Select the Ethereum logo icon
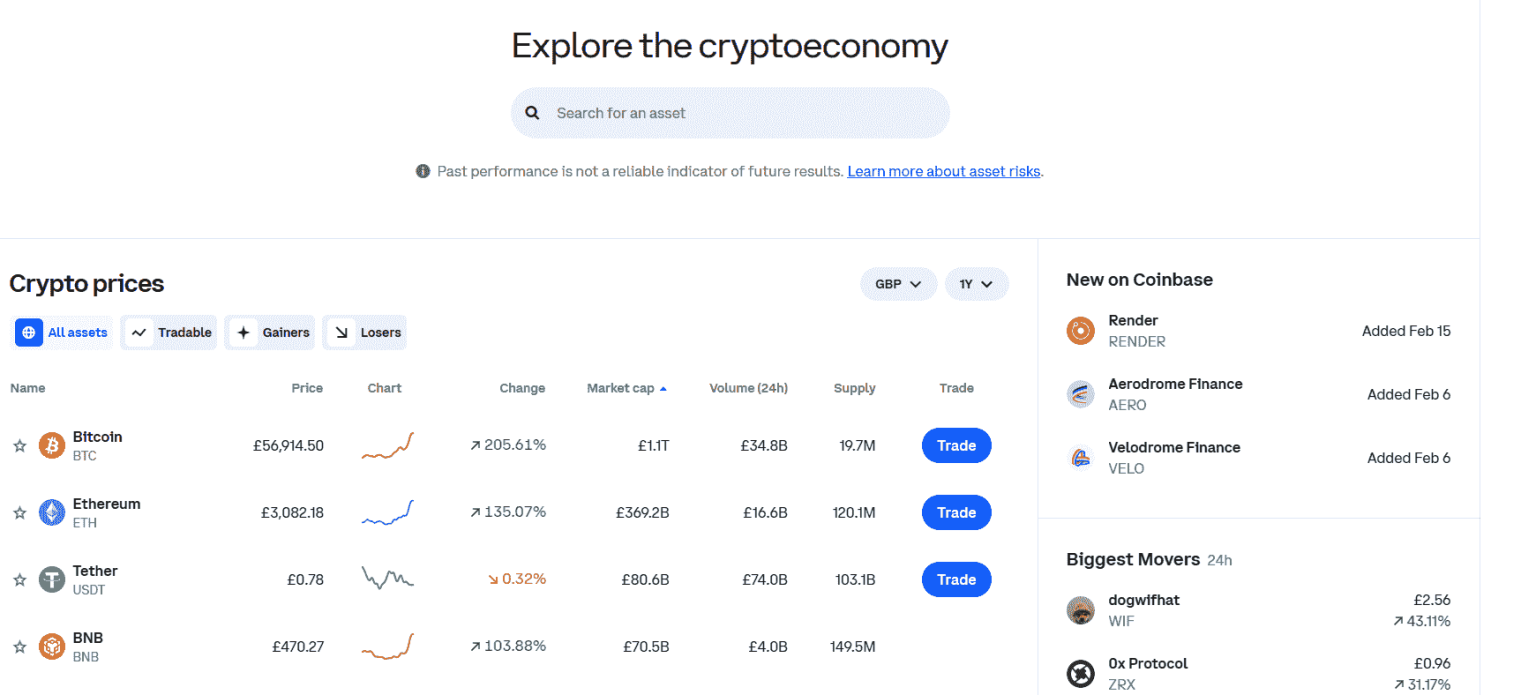Screen dimensions: 1536x695 pos(52,512)
